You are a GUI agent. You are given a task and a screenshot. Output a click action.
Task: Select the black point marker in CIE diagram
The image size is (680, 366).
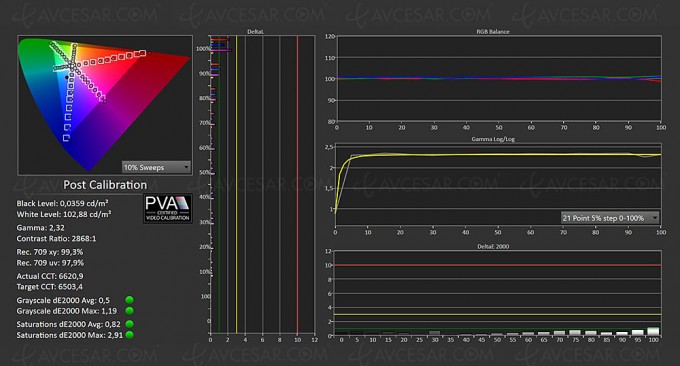[67, 78]
